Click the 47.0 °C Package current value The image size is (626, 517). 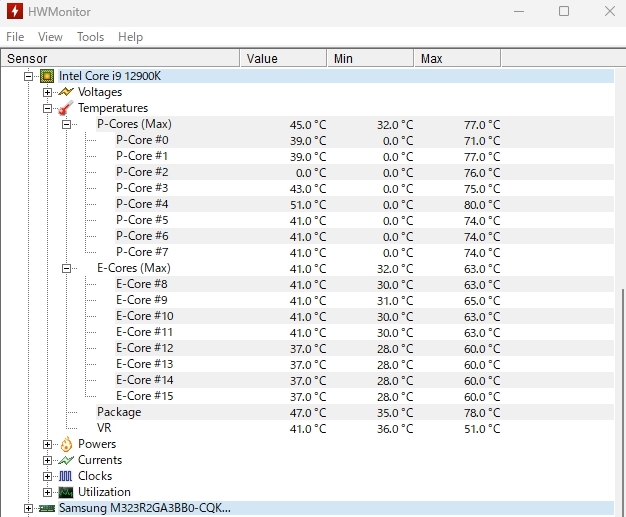[308, 413]
